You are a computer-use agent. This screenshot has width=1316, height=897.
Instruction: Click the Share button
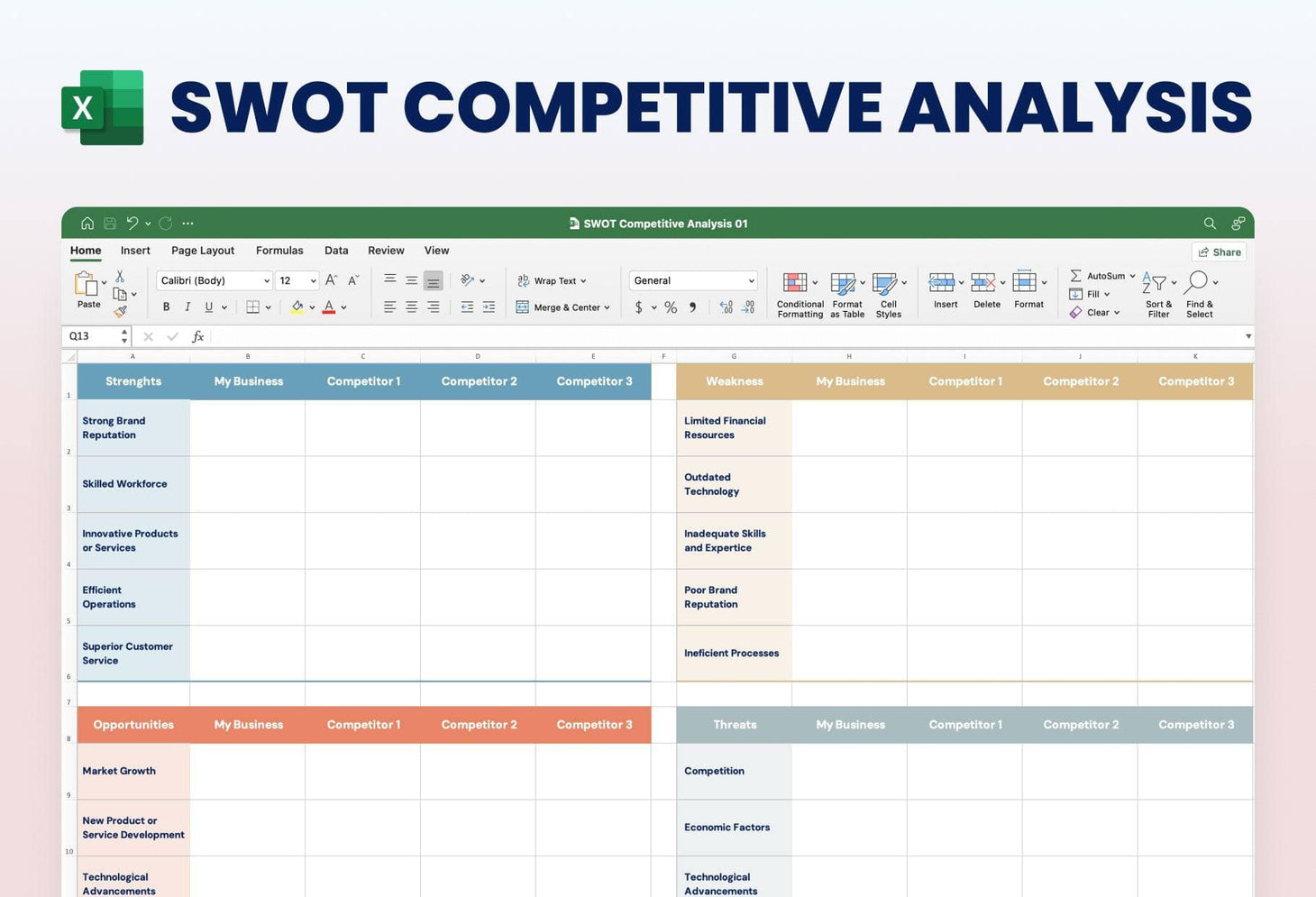(1219, 252)
